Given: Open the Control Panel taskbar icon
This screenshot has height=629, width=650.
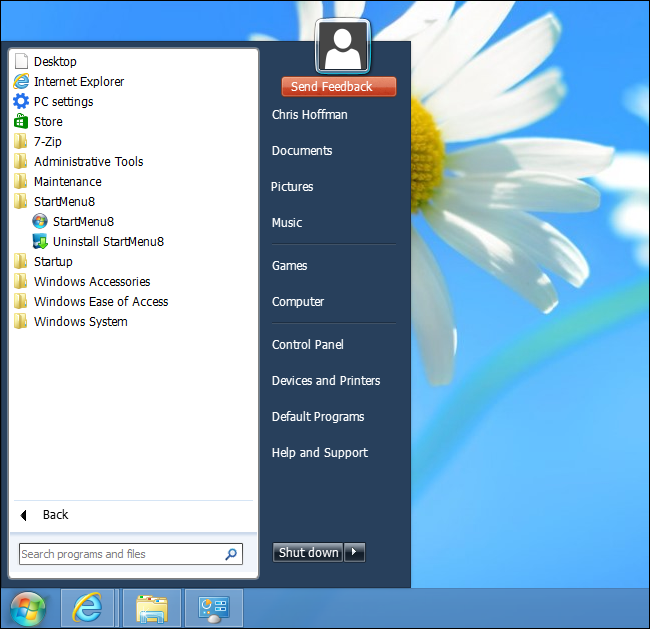Looking at the screenshot, I should click(214, 608).
